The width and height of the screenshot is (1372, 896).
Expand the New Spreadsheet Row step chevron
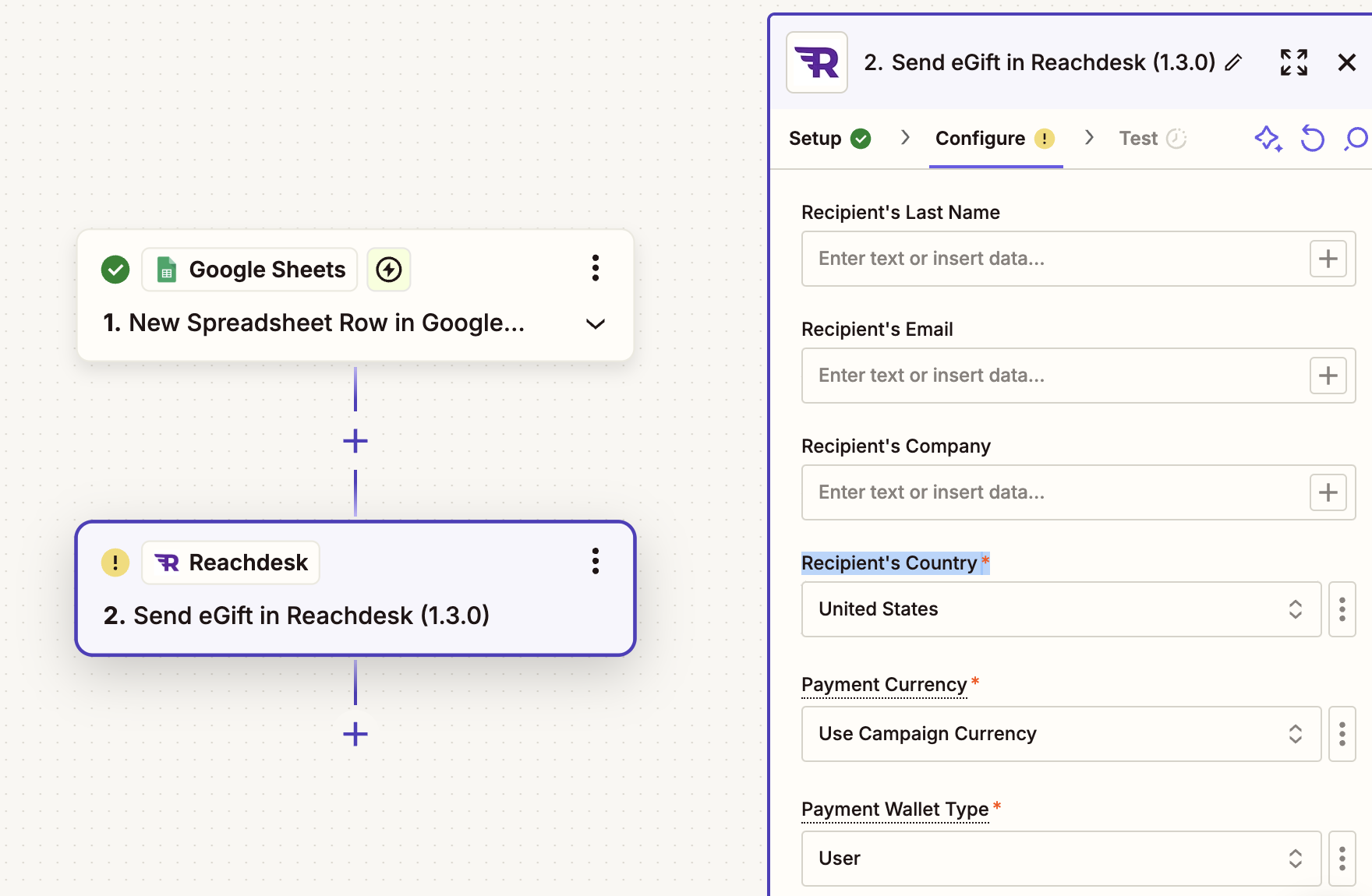(x=596, y=324)
